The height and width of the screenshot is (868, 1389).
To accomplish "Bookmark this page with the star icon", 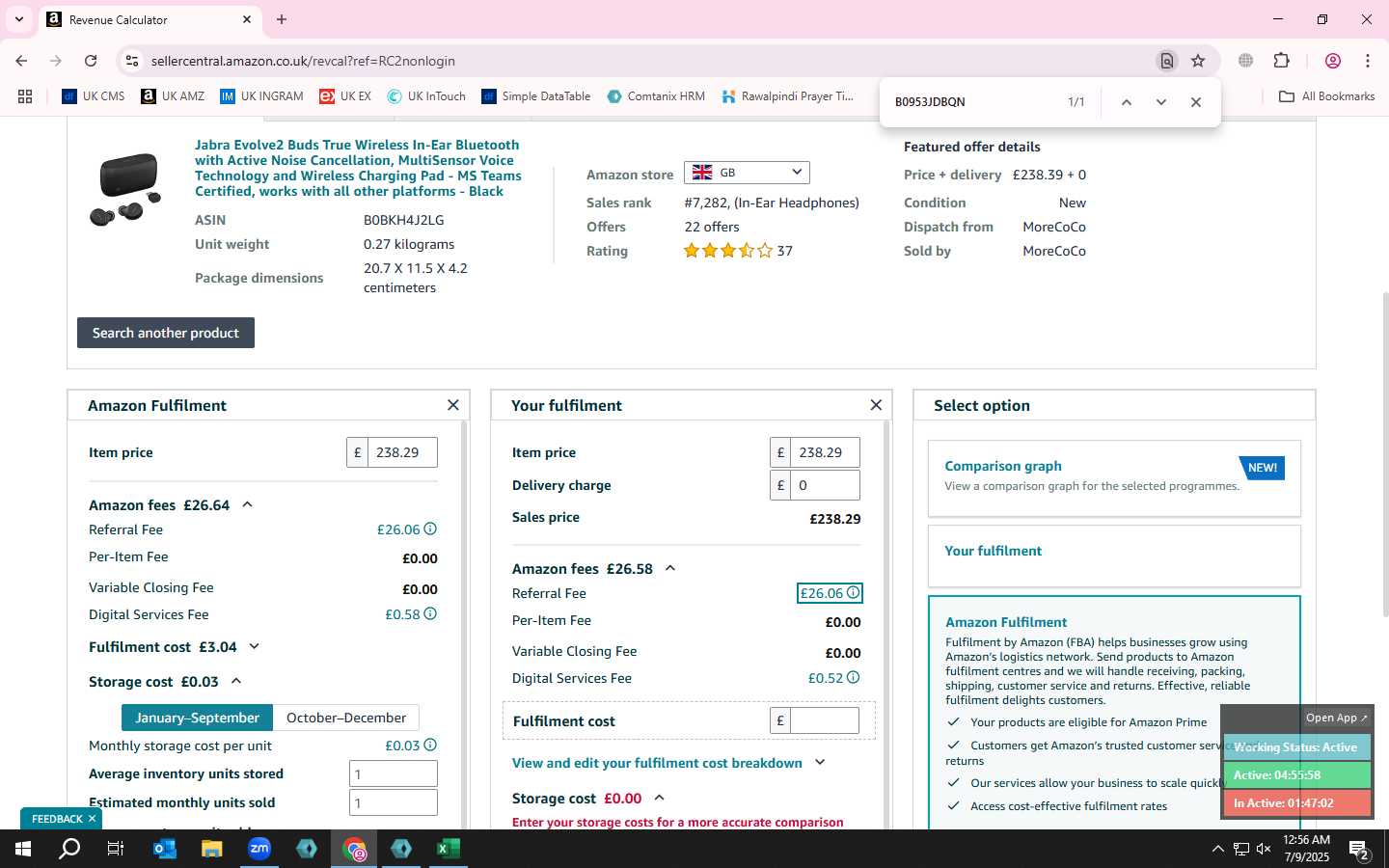I will 1198,61.
